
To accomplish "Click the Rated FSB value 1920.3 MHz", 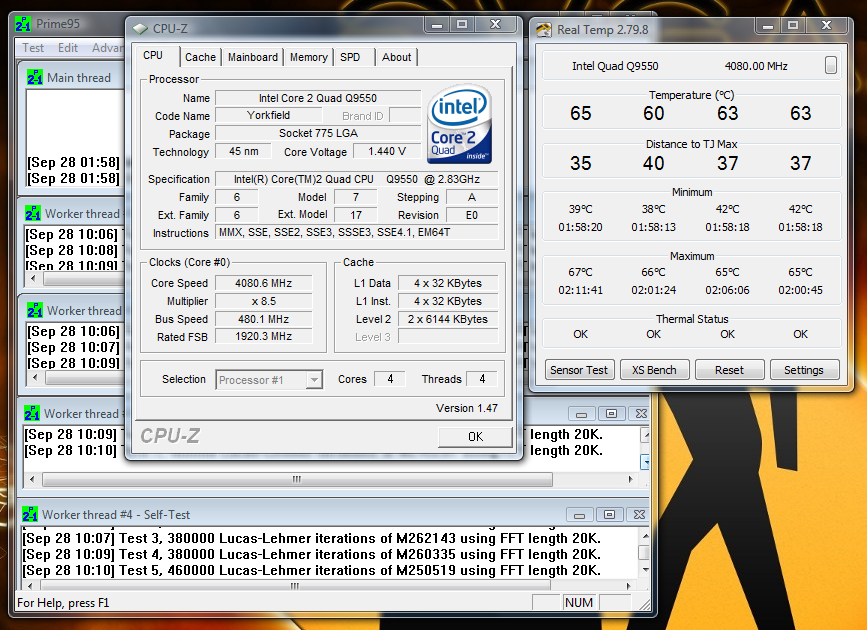I will pyautogui.click(x=263, y=336).
